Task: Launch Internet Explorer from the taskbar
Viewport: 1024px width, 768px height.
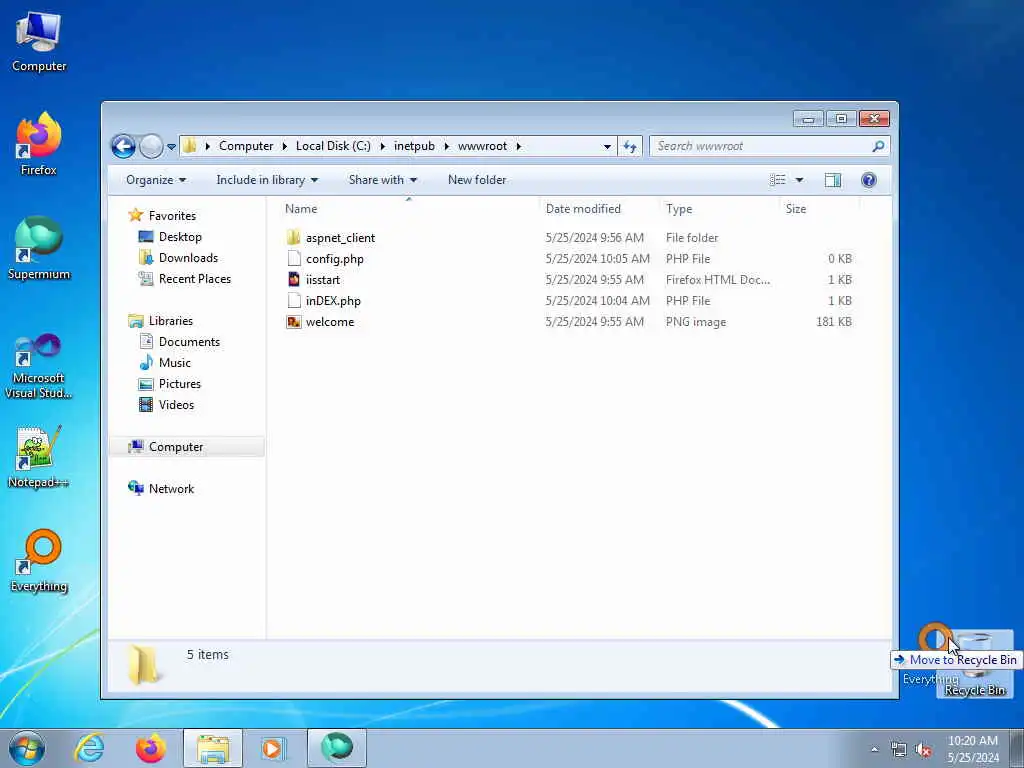Action: pyautogui.click(x=89, y=748)
